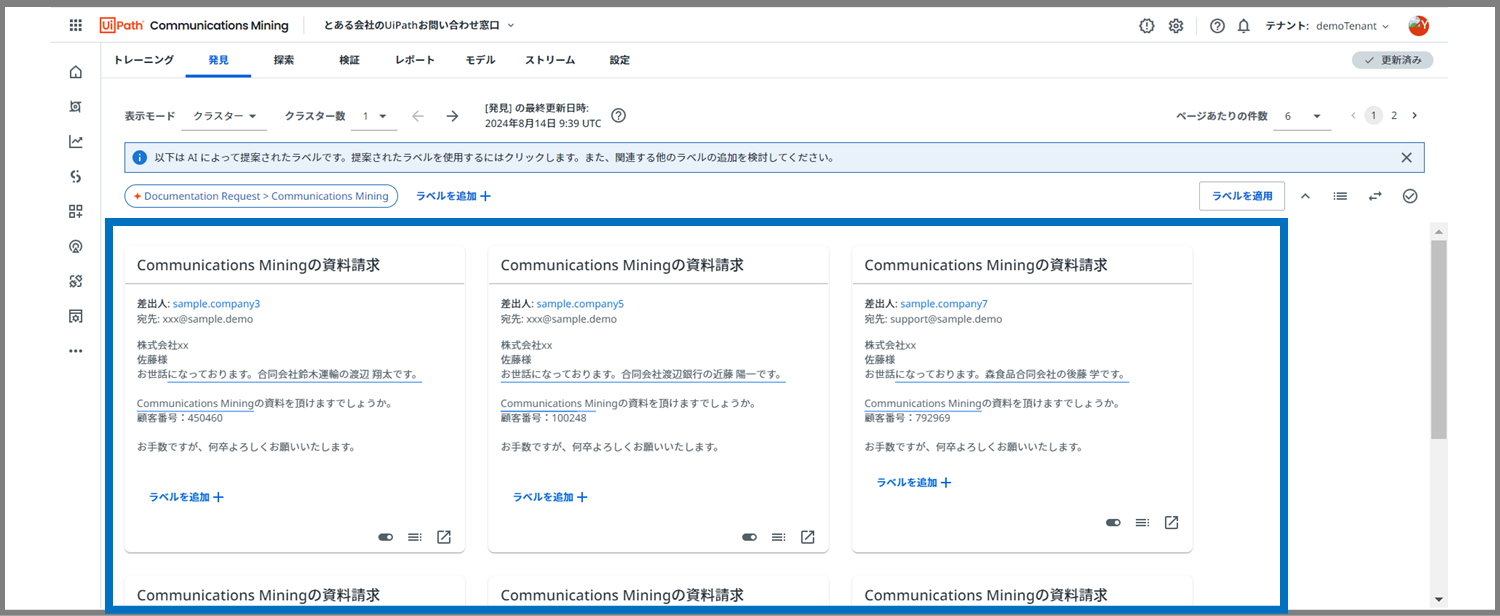The image size is (1500, 616).
Task: Click the UiPath Communications Mining logo
Action: tap(194, 26)
